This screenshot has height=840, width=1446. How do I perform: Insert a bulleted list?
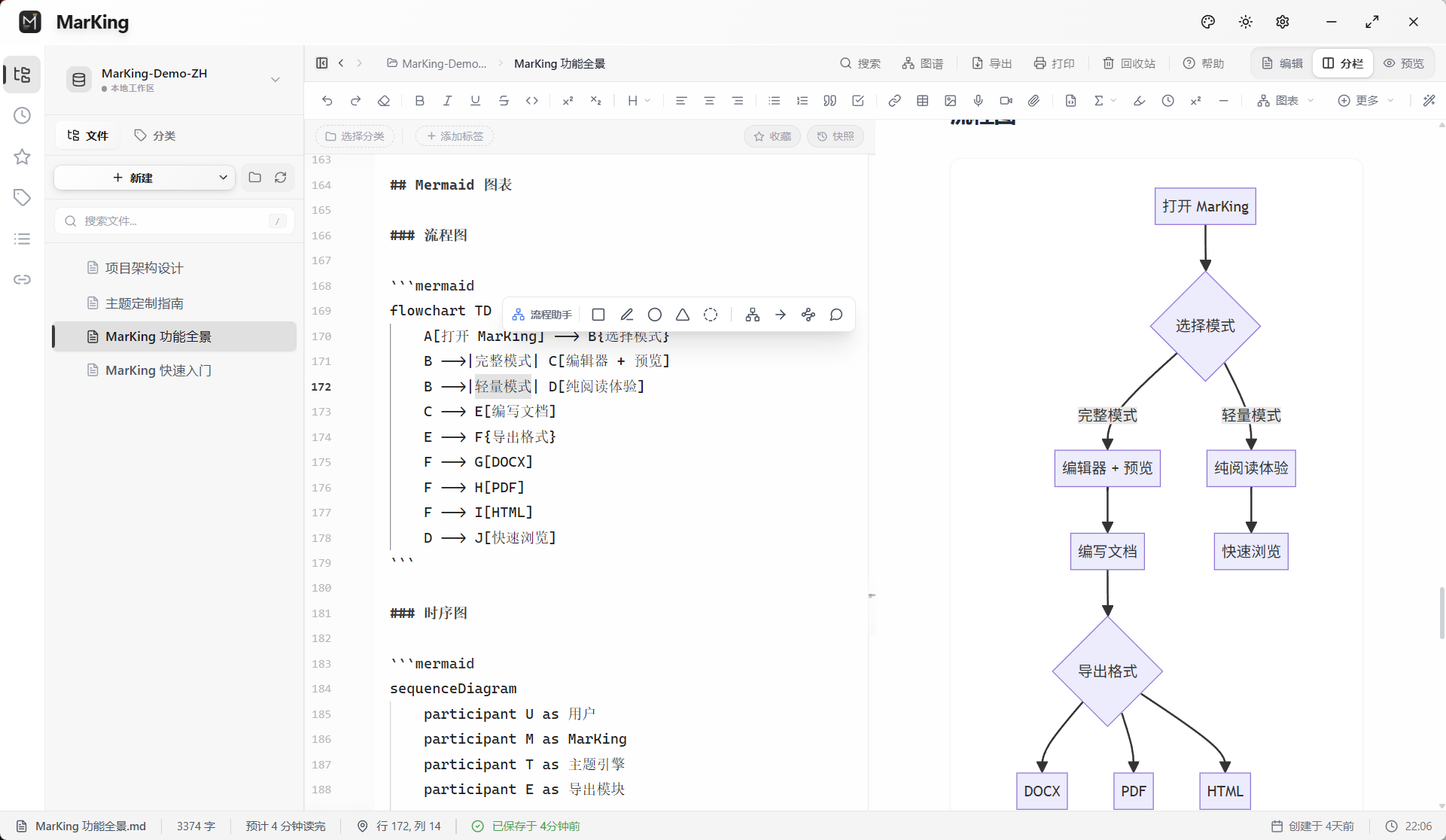point(774,101)
